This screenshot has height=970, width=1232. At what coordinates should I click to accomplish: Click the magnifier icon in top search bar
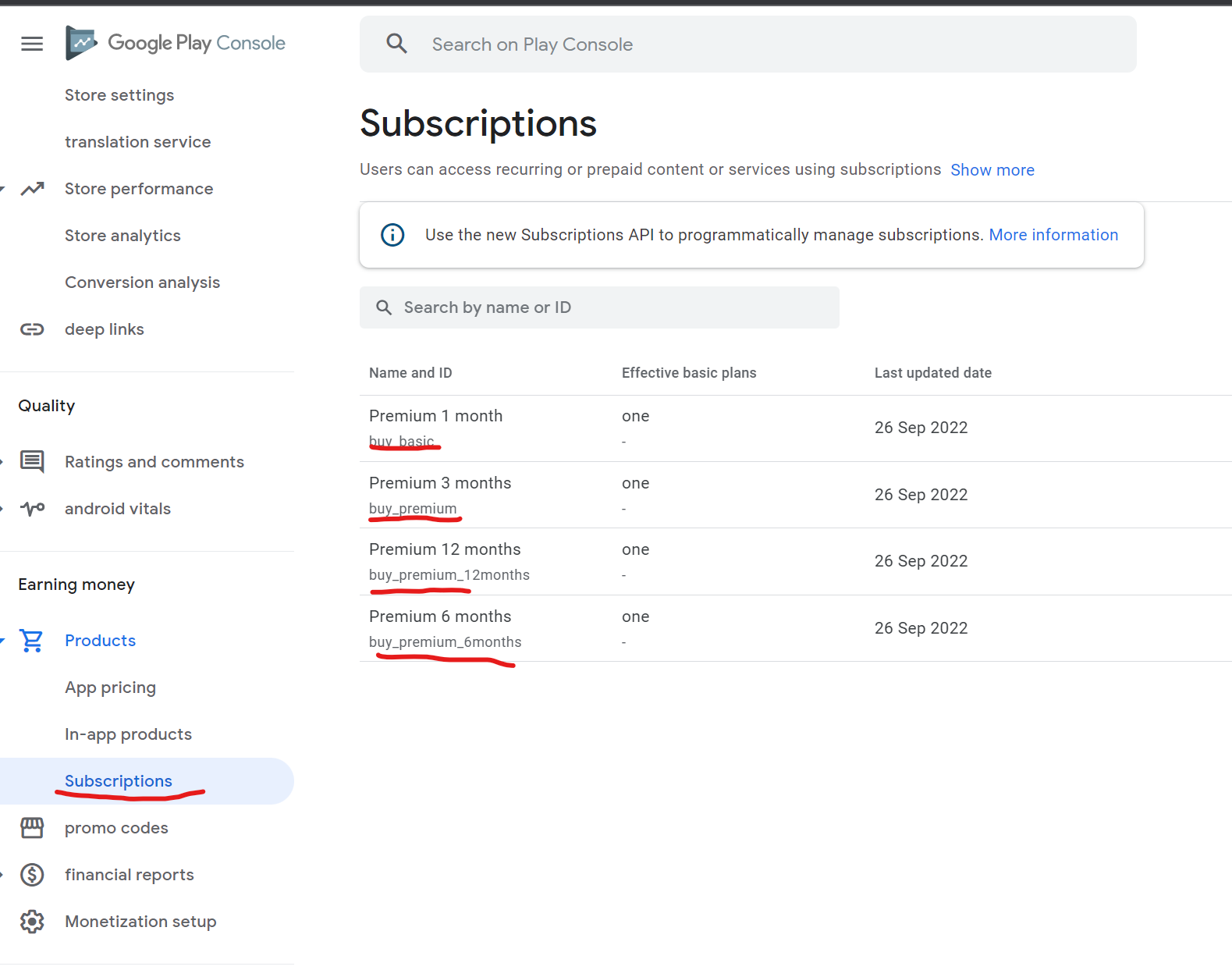(397, 44)
